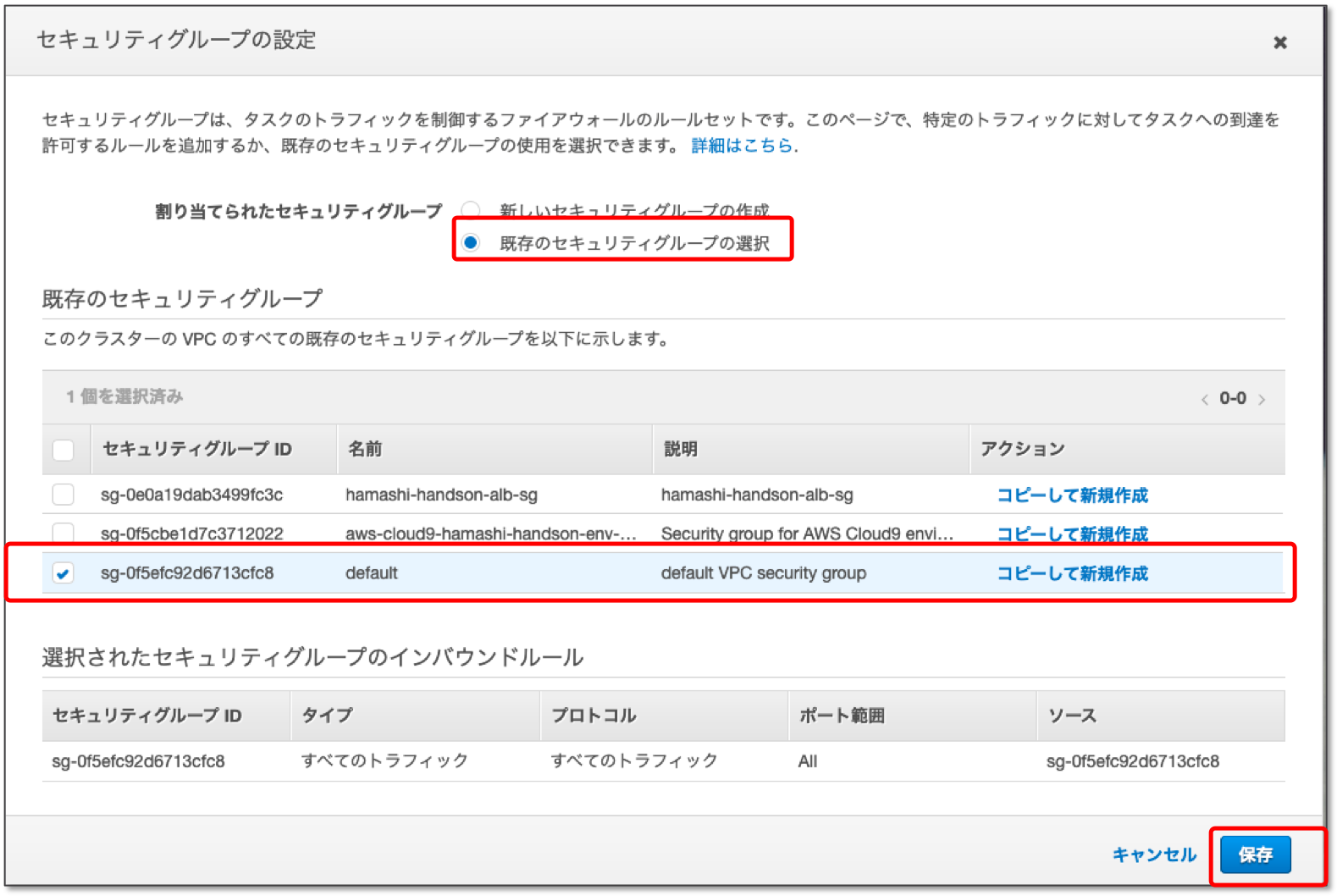Check the hamashi-handson-alb-sg security group row
Viewport: 1337px width, 896px height.
[64, 495]
